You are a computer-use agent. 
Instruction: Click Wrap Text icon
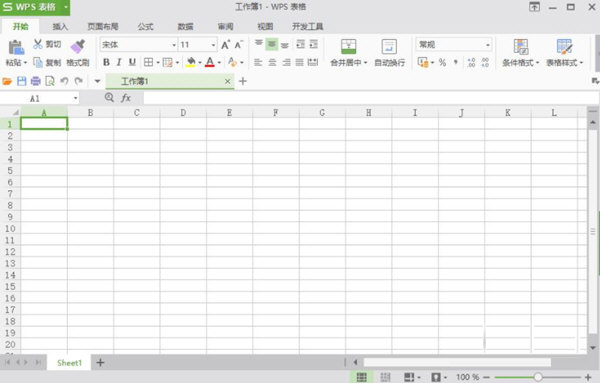pyautogui.click(x=389, y=47)
